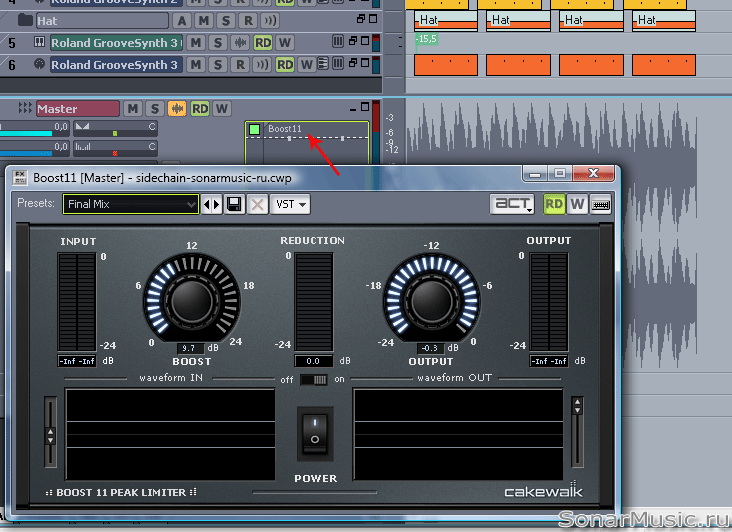Click track 5 waveform icon button
Image resolution: width=732 pixels, height=532 pixels.
tap(240, 42)
